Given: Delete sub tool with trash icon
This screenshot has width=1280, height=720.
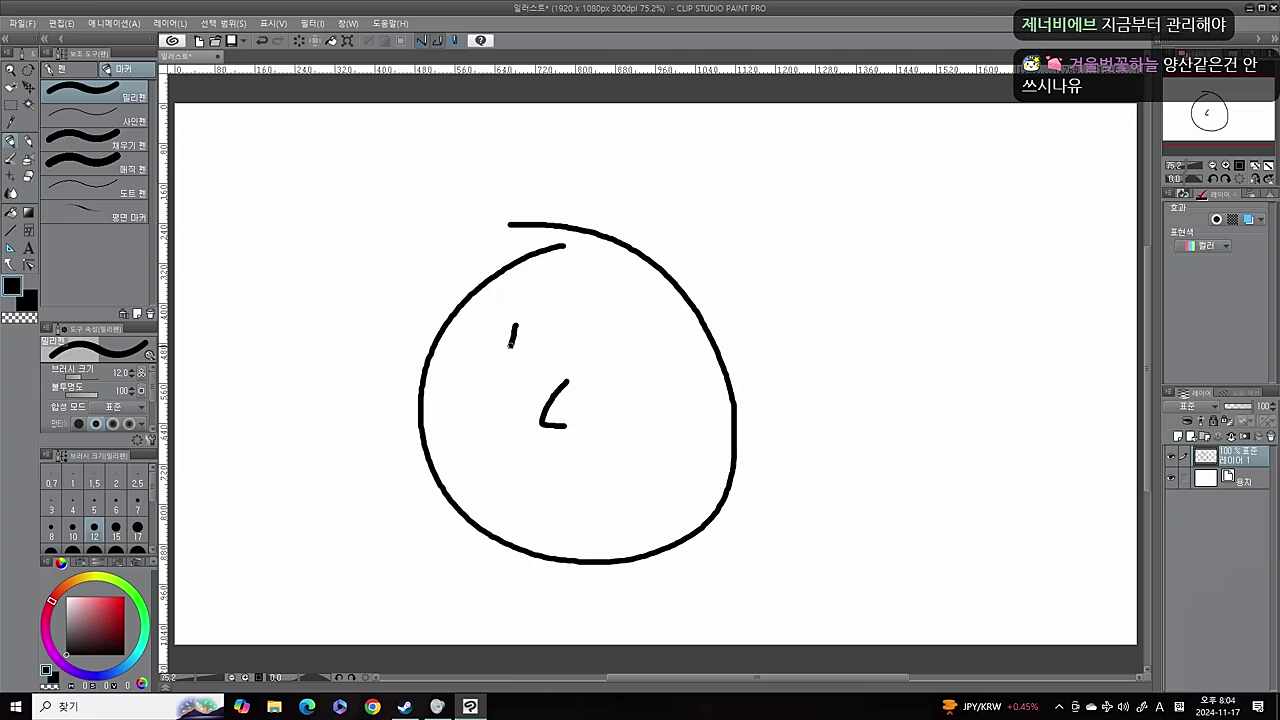Looking at the screenshot, I should pyautogui.click(x=151, y=314).
